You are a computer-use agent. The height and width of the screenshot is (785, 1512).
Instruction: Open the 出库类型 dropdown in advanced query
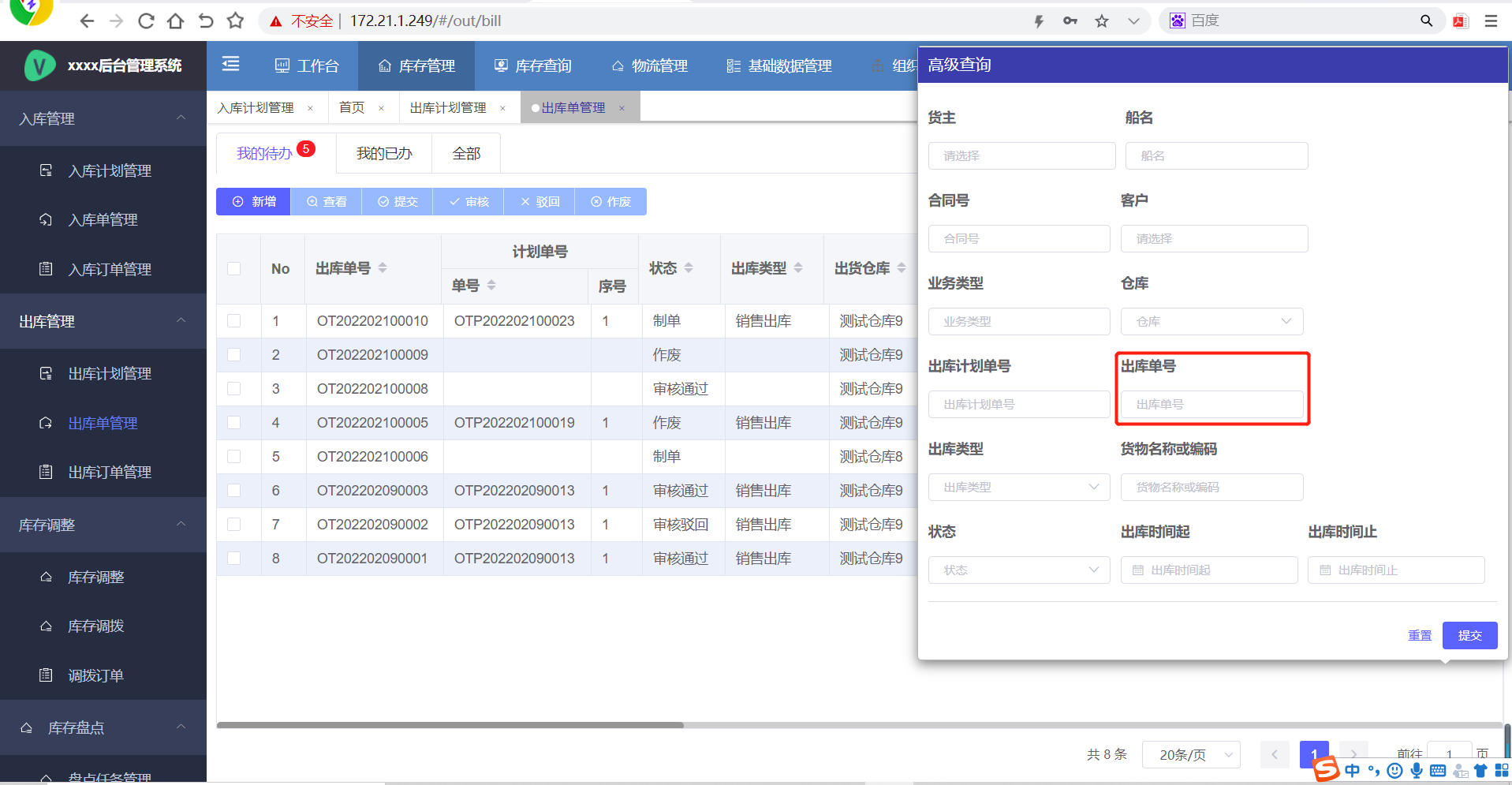click(x=1019, y=488)
